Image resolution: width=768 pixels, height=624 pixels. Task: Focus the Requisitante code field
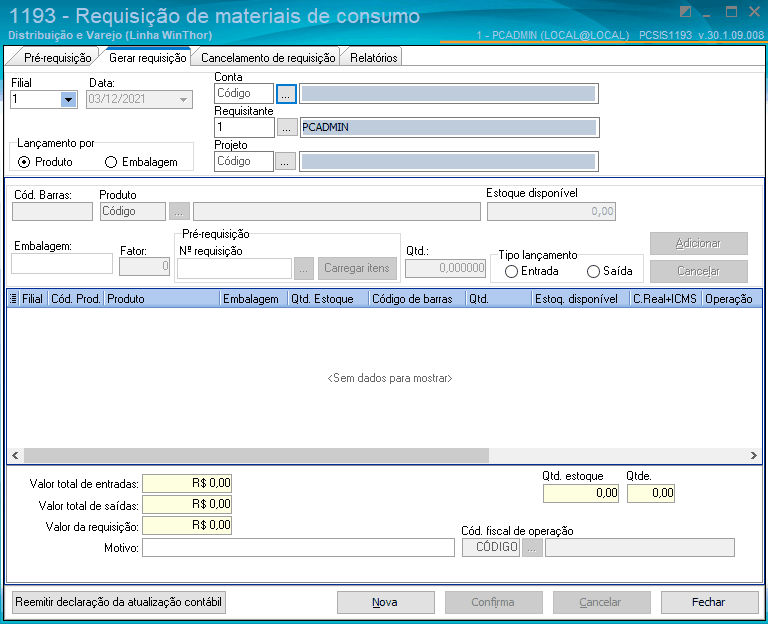pos(244,127)
